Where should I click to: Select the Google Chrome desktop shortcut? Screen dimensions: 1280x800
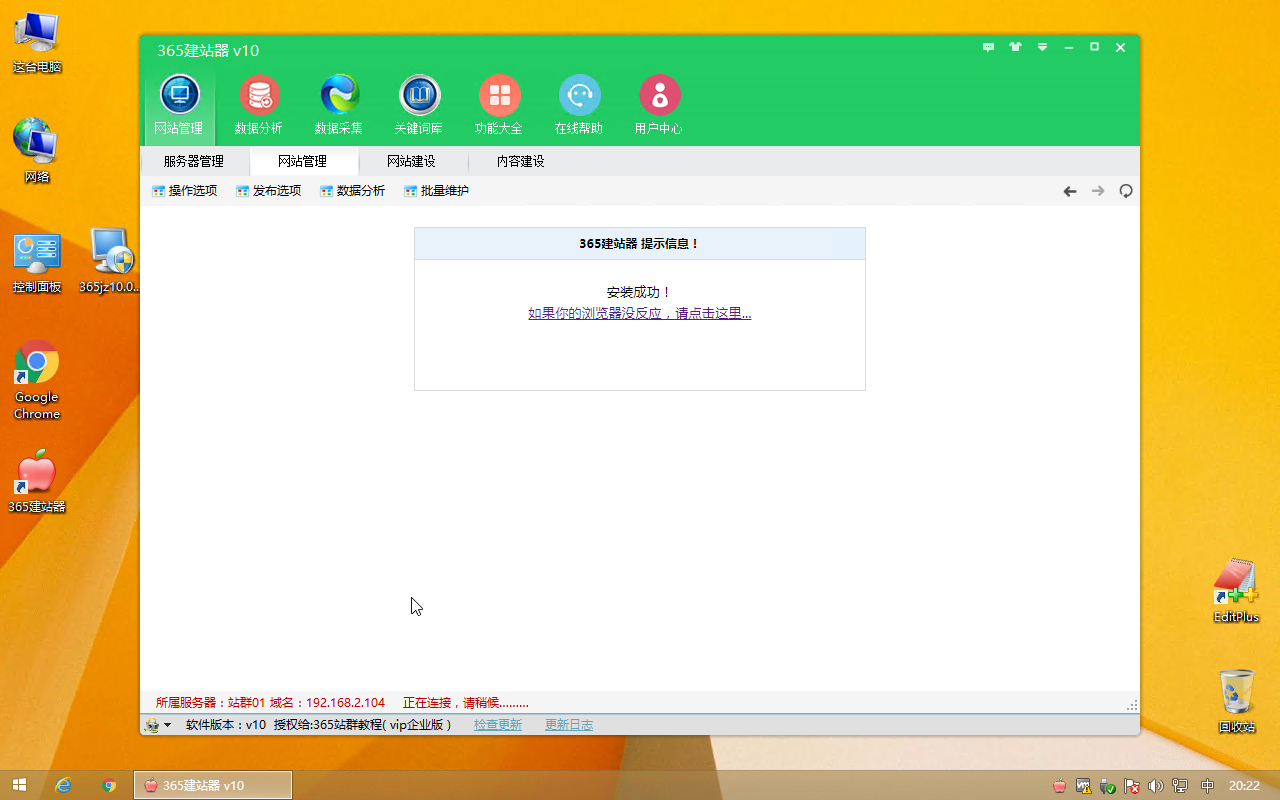point(37,379)
